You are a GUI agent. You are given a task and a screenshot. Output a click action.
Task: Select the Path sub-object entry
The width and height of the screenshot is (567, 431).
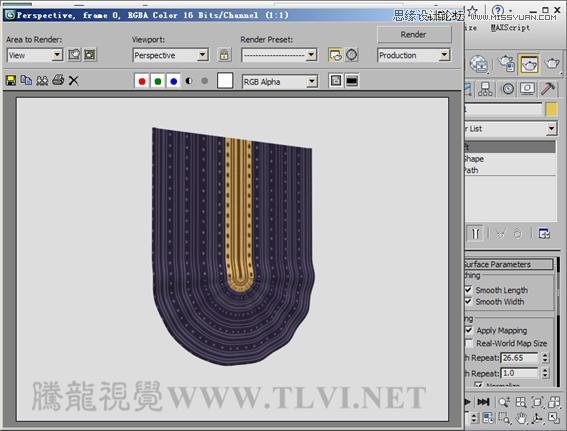coord(510,170)
